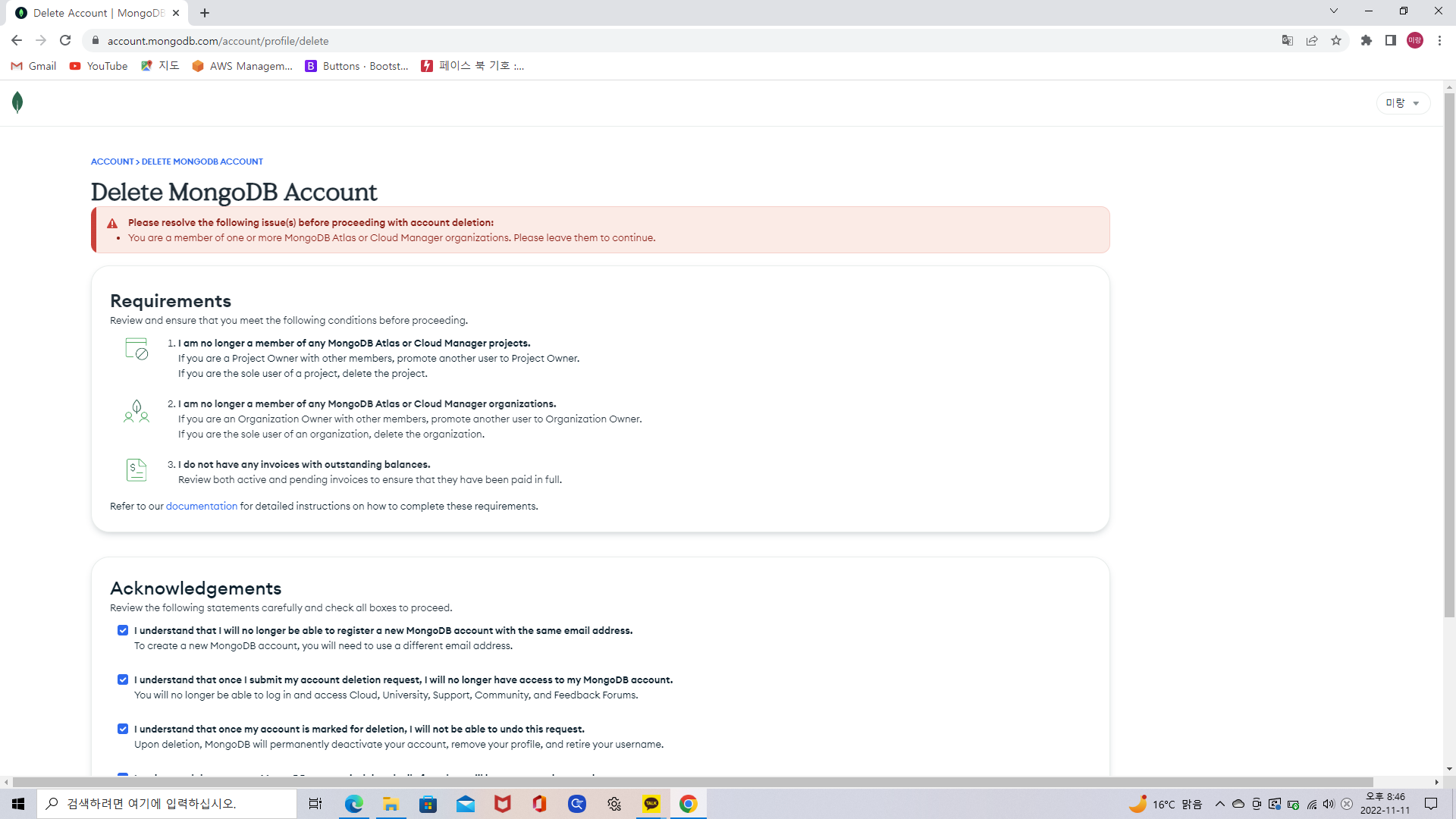The image size is (1456, 819).
Task: Focus the address bar URL
Action: coord(218,41)
